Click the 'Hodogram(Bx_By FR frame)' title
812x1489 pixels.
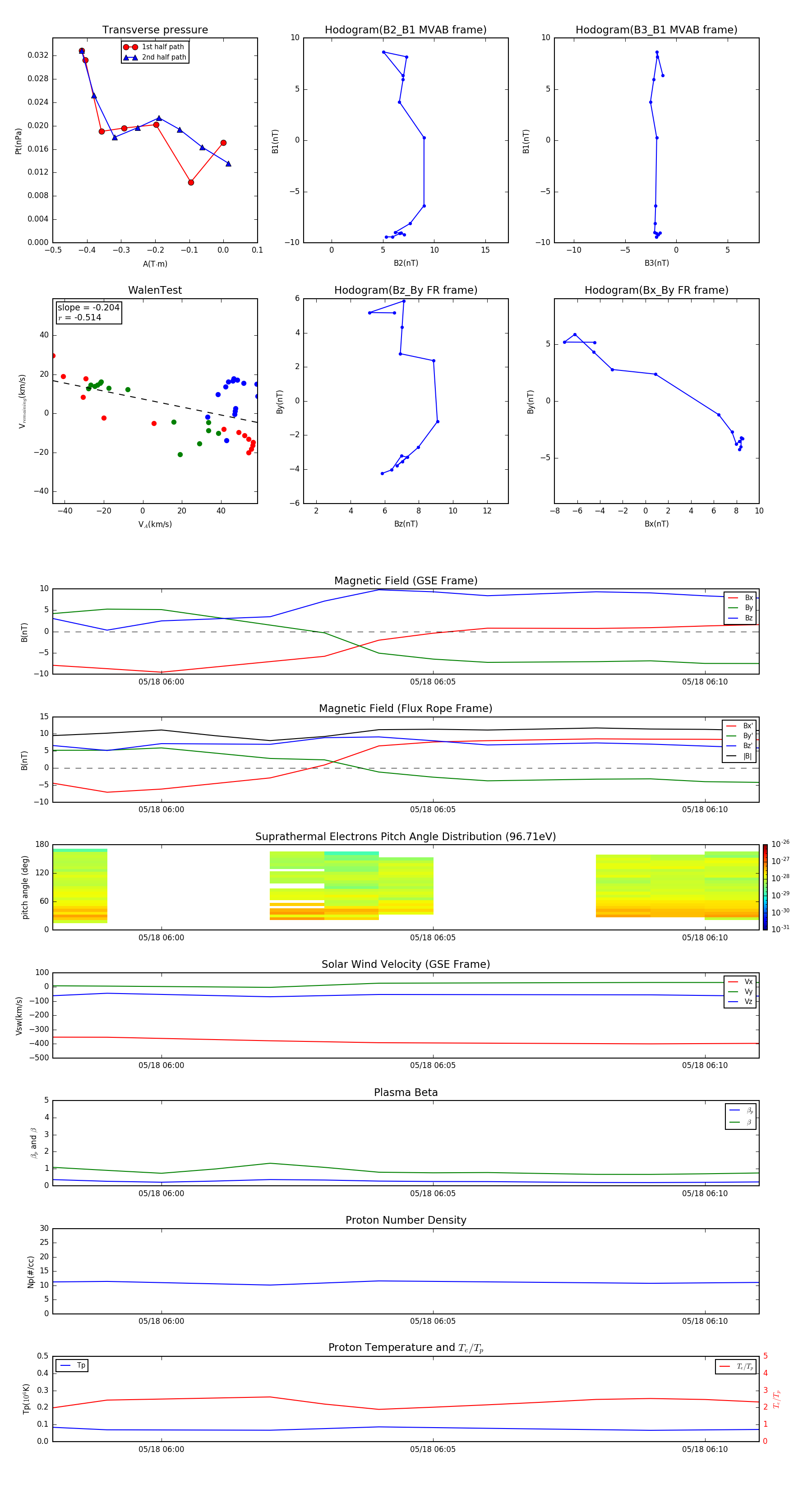pyautogui.click(x=656, y=290)
